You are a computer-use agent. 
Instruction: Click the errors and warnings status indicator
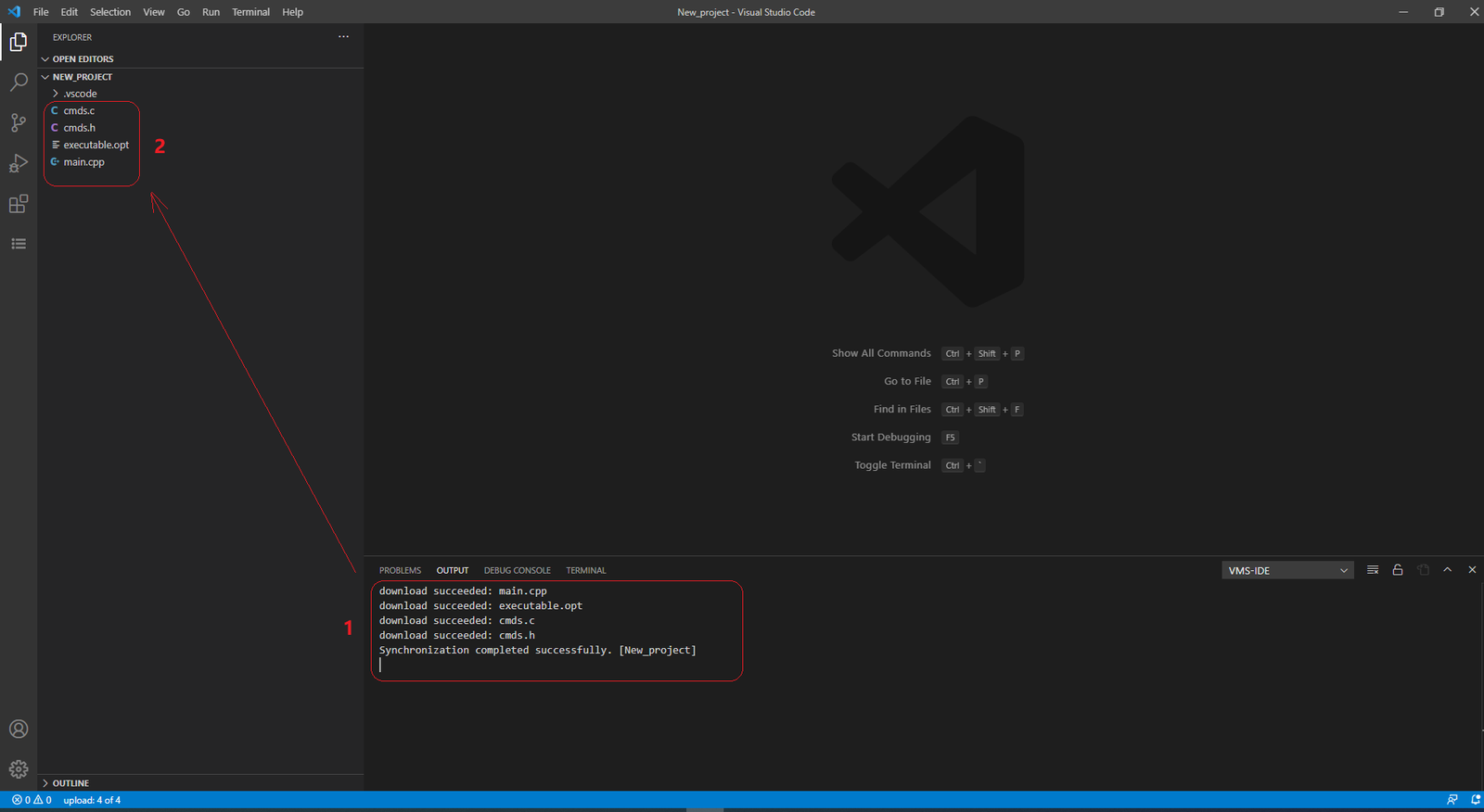click(x=32, y=800)
